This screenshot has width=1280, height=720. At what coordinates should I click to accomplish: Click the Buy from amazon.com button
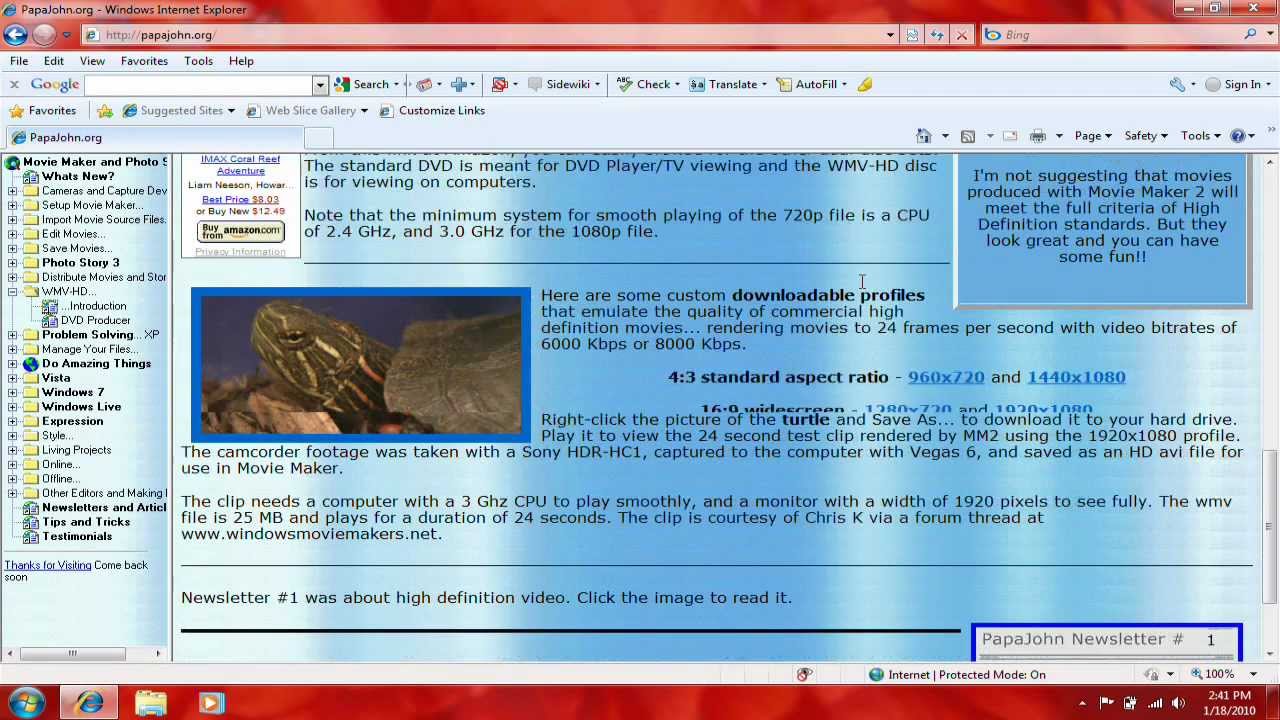click(x=241, y=232)
